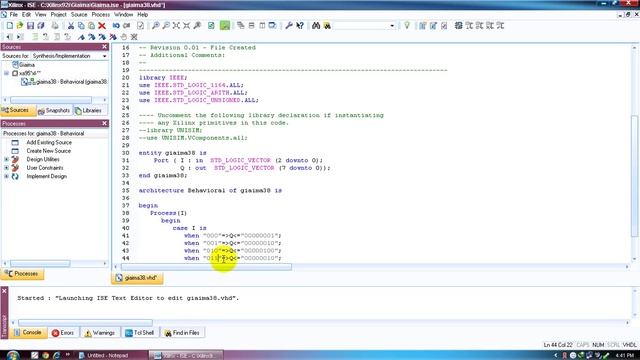Click the Zoom to Full View icon

[x=176, y=26]
